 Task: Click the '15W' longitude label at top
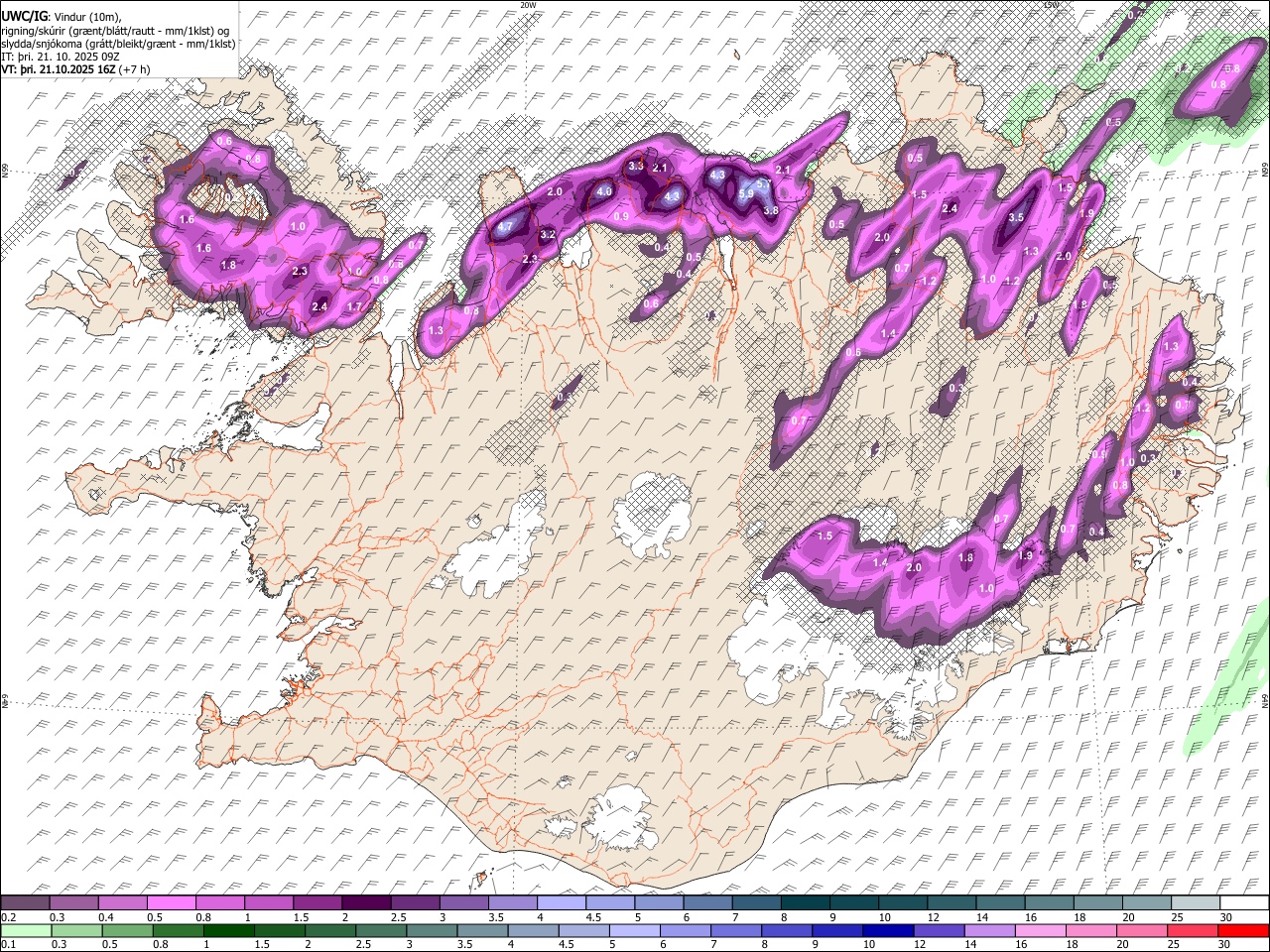1051,5
